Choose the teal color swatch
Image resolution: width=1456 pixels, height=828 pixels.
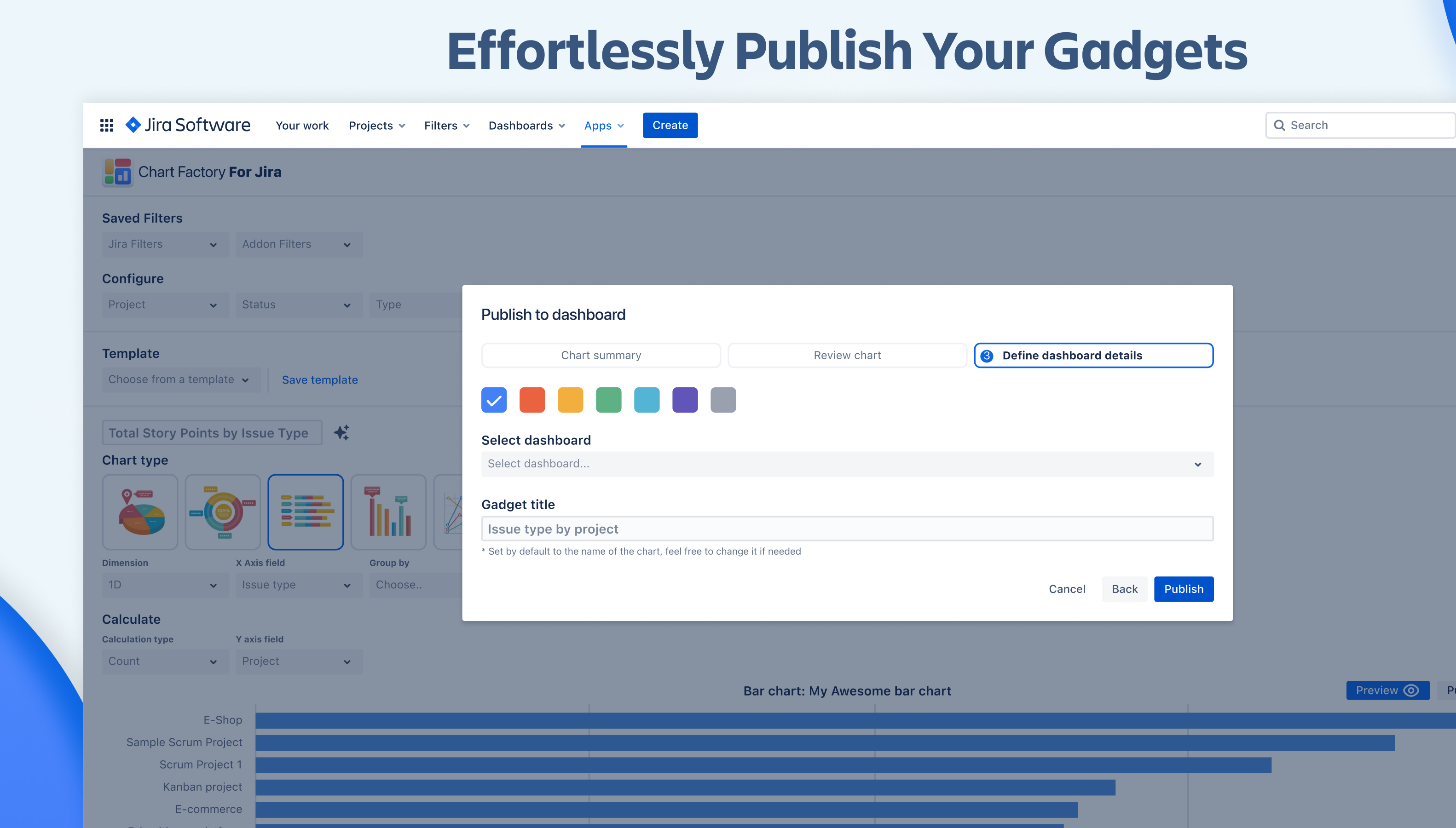(647, 400)
